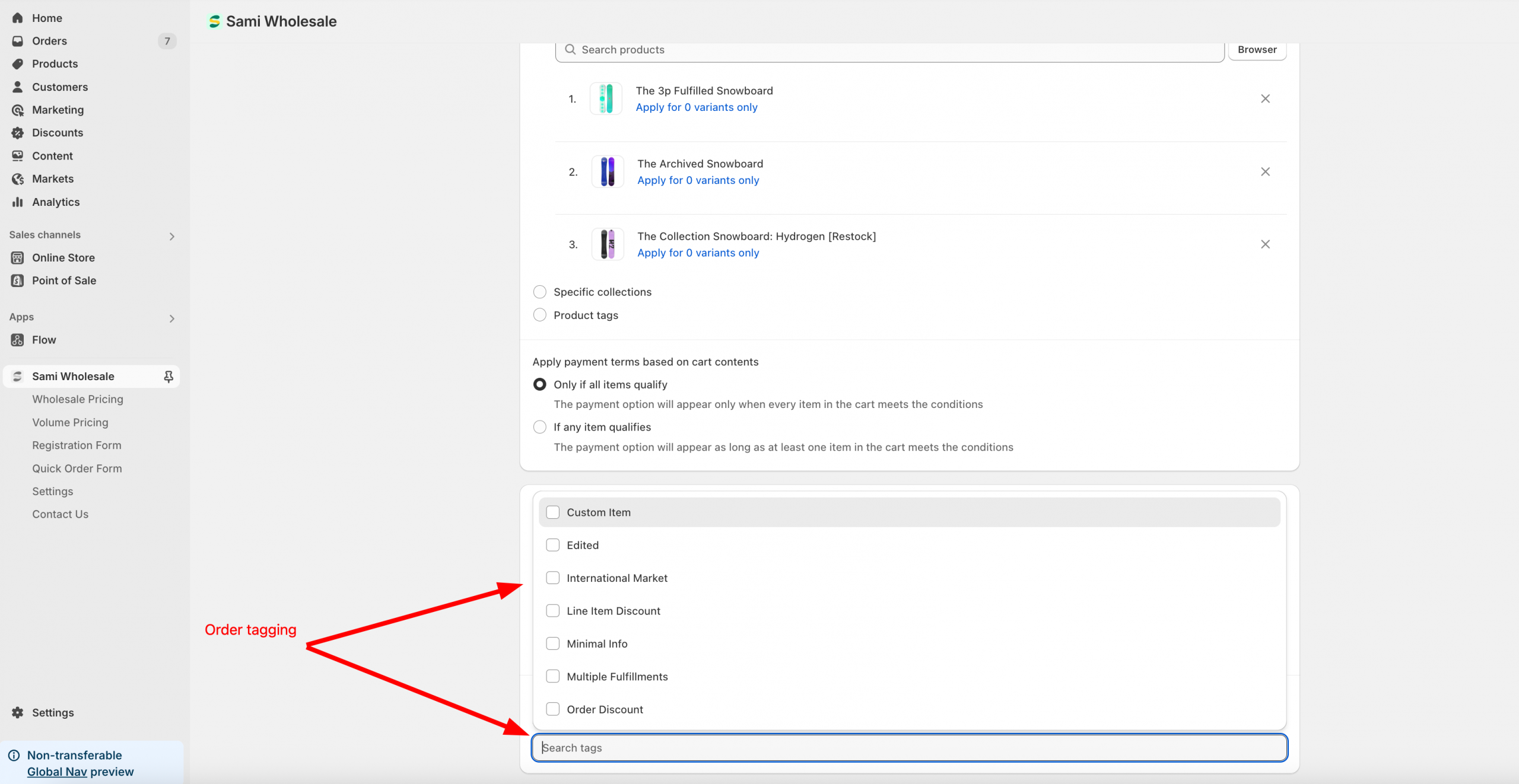1519x784 pixels.
Task: Remove the Hydrogen Collection Snowboard with X
Action: tap(1265, 244)
